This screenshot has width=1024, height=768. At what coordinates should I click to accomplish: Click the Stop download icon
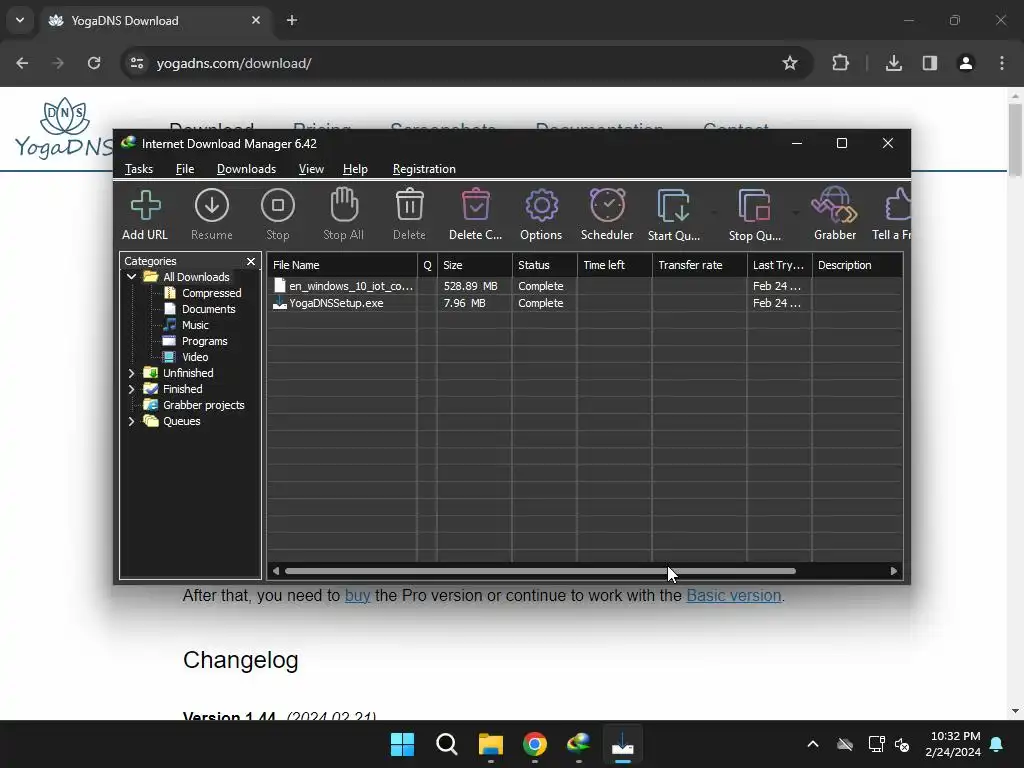(278, 214)
